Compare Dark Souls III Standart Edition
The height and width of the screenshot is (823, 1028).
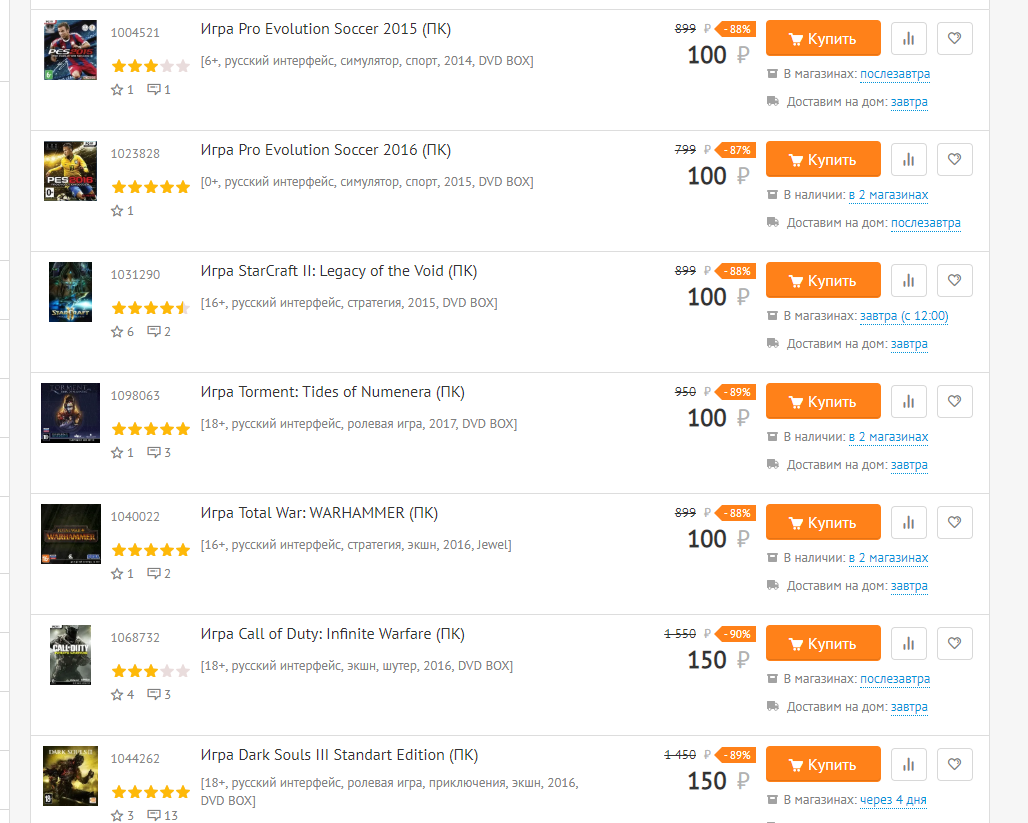click(909, 765)
